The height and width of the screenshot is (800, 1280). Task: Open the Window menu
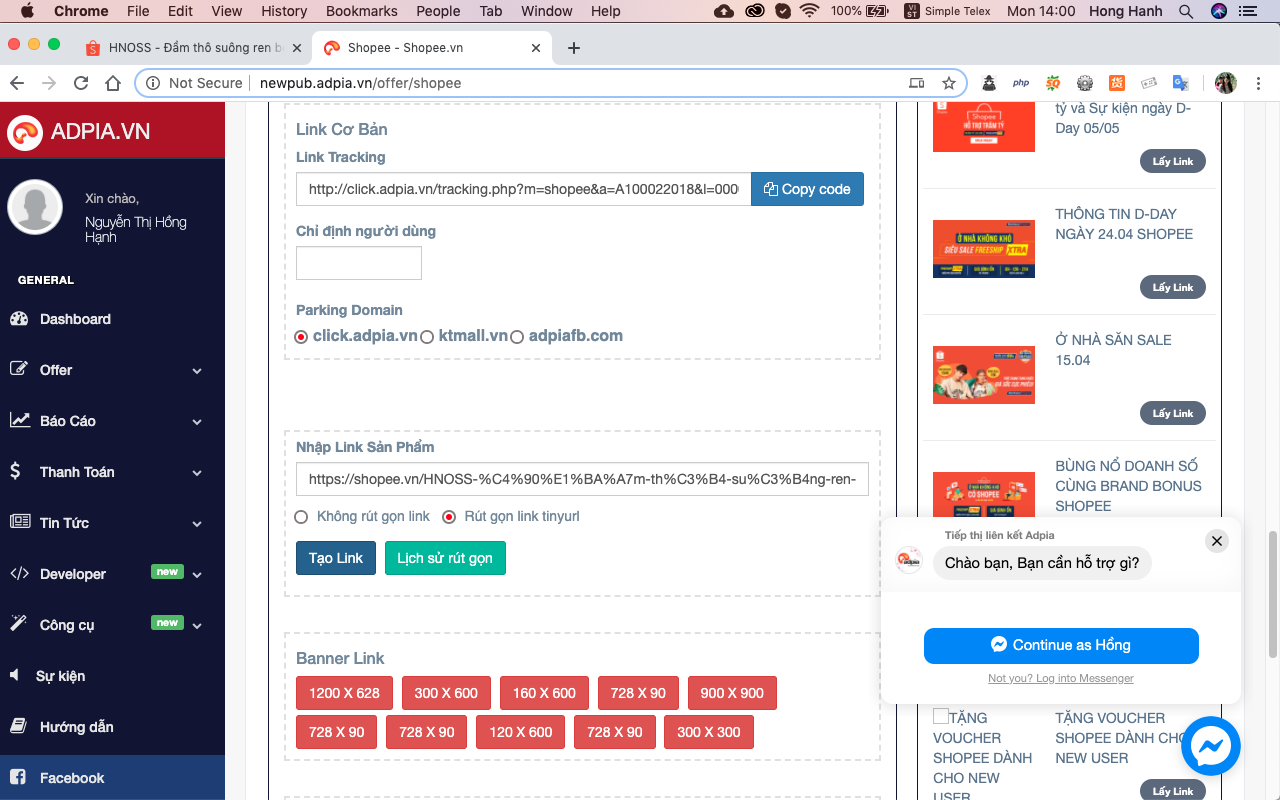coord(547,11)
